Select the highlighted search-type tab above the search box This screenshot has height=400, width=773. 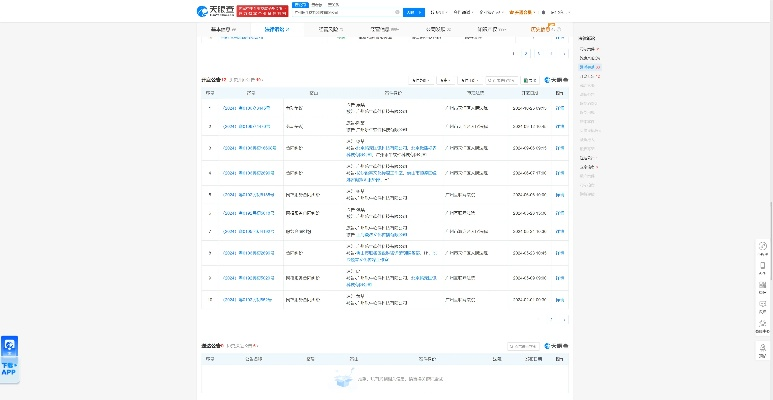pyautogui.click(x=300, y=4)
